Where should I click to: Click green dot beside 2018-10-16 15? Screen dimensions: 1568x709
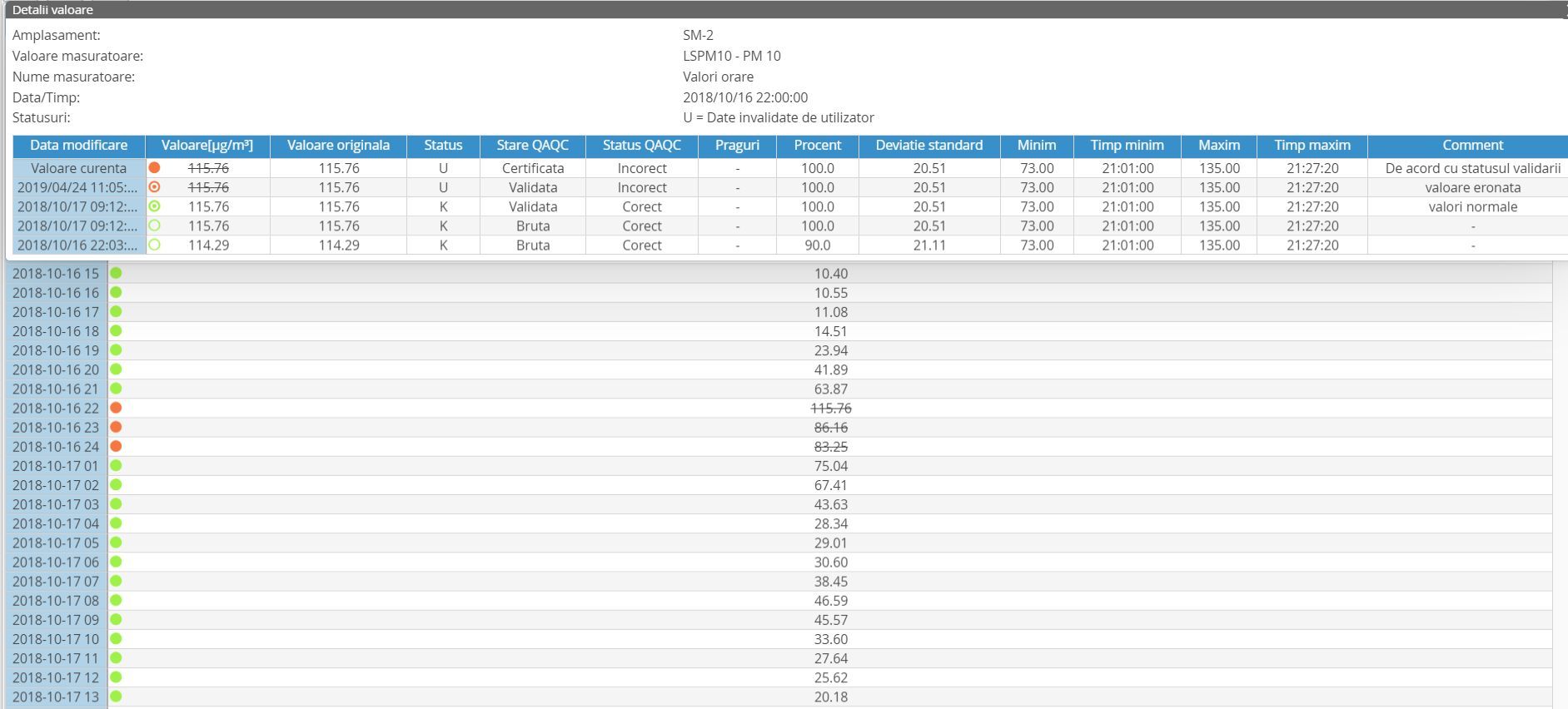pos(117,273)
